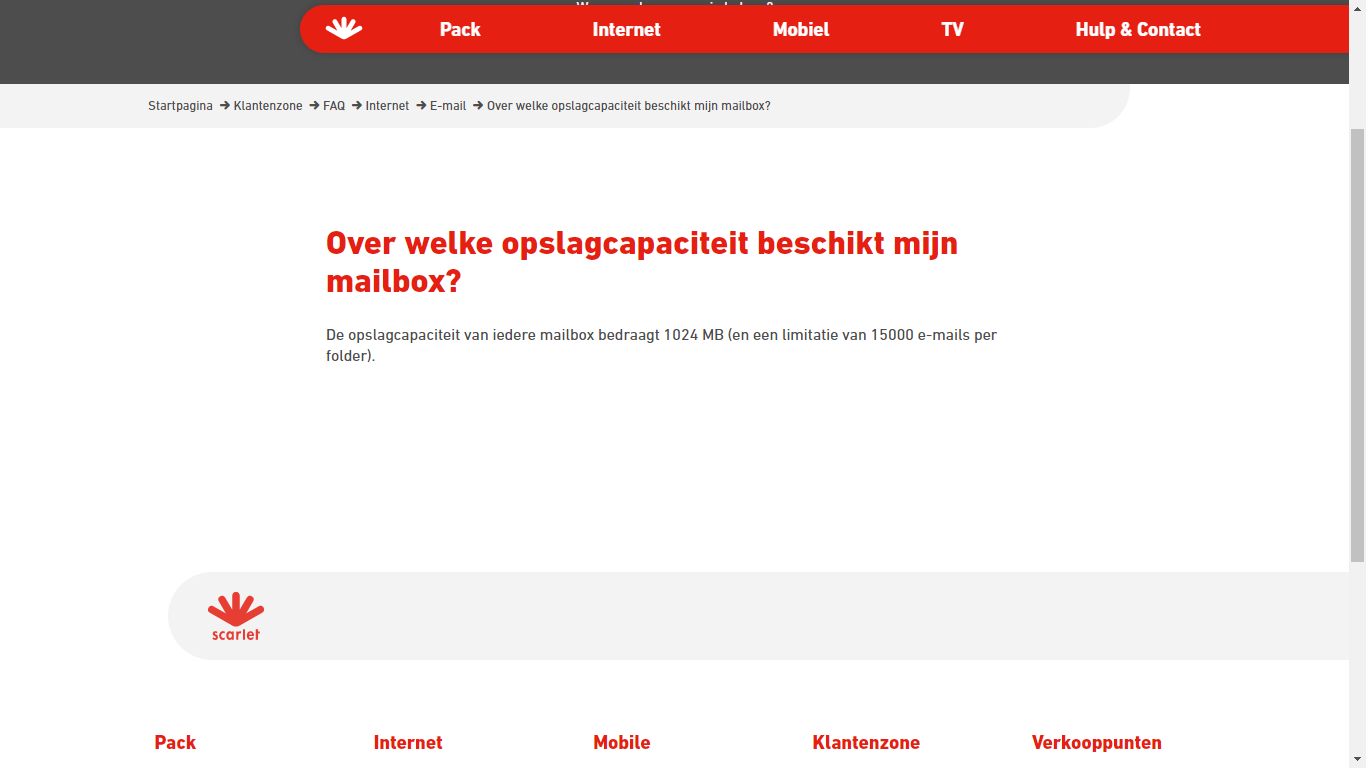Viewport: 1366px width, 768px height.
Task: Click the Scarlet hand logo in the red navigation bar
Action: 344,29
